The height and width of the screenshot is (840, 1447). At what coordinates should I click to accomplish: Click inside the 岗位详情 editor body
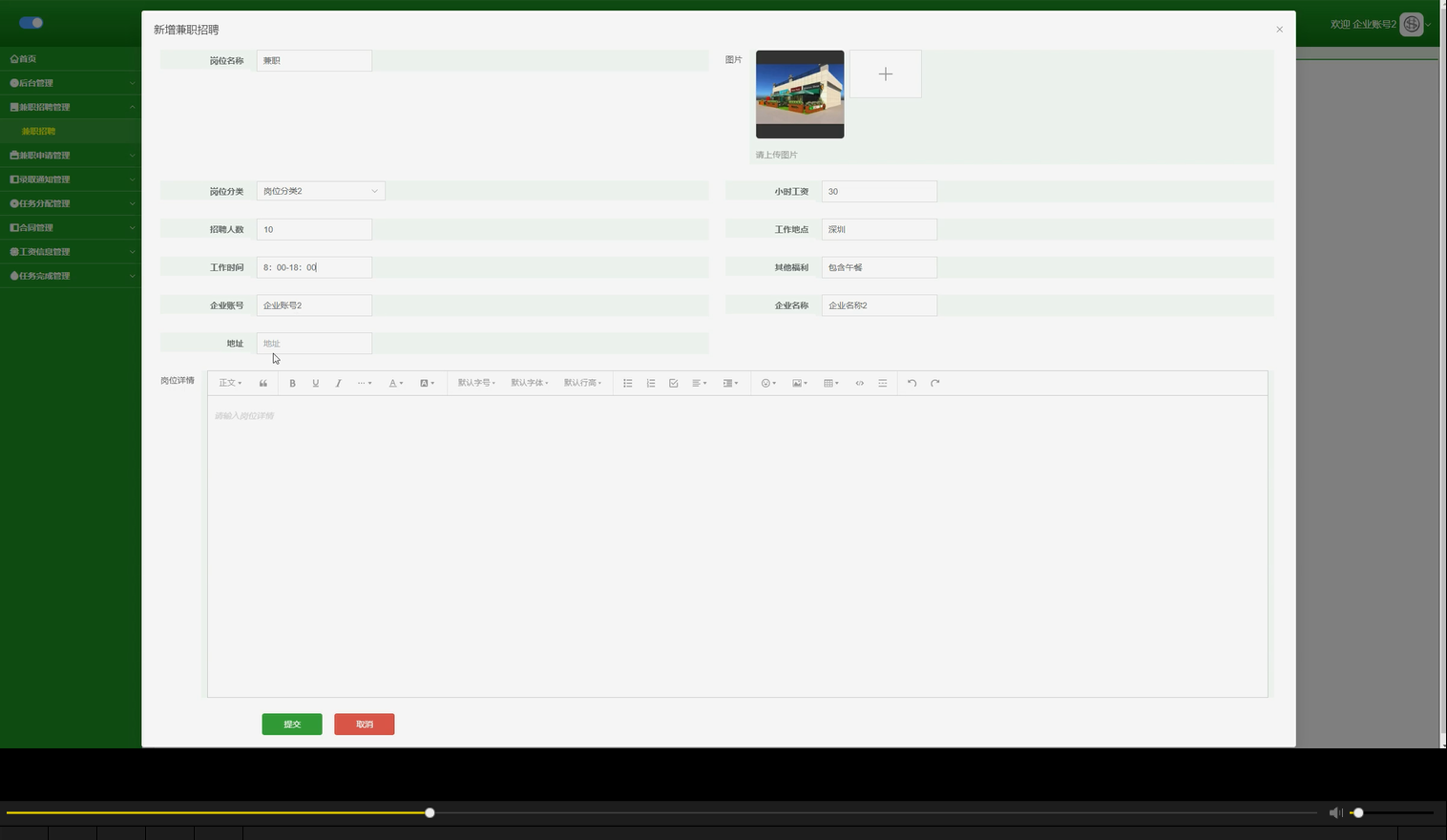738,546
